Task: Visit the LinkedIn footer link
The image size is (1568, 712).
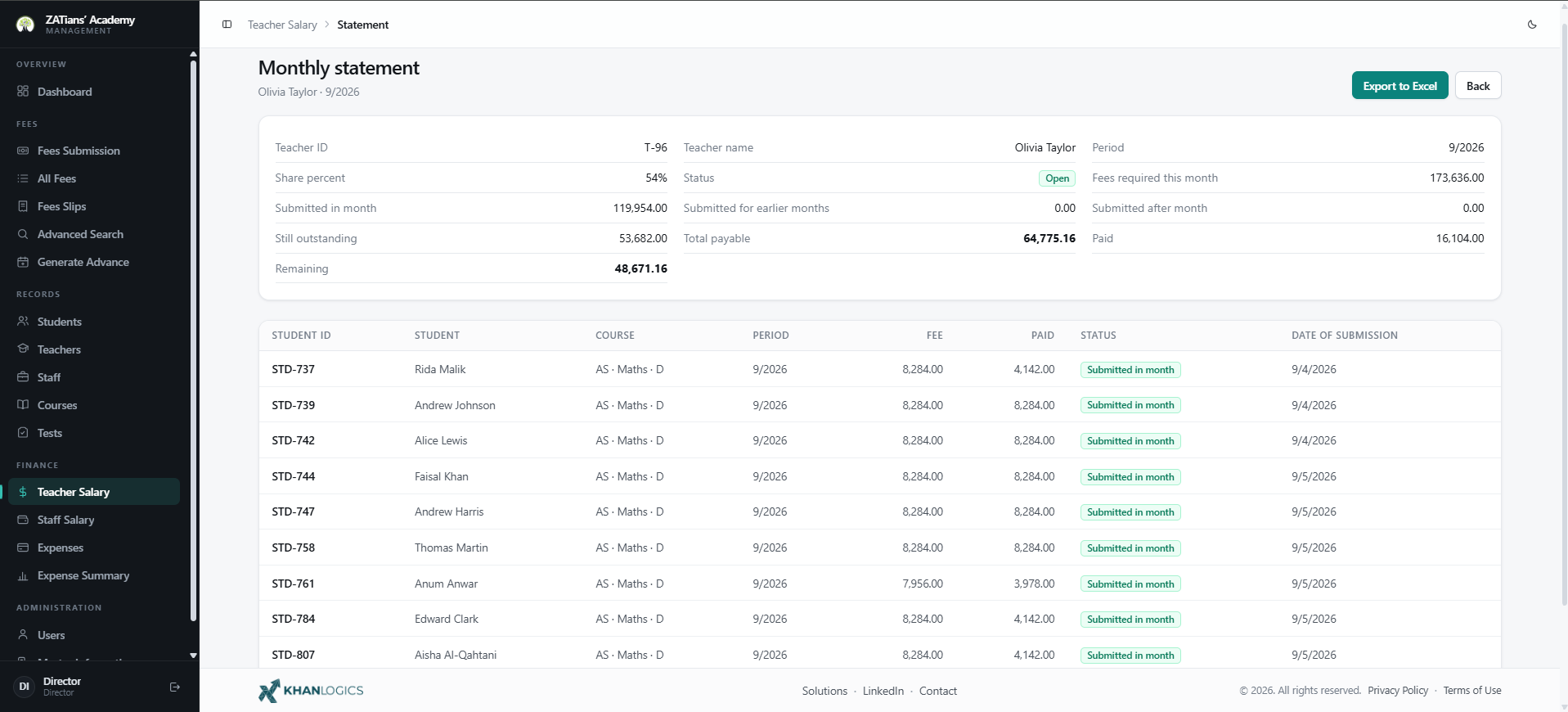Action: 883,691
